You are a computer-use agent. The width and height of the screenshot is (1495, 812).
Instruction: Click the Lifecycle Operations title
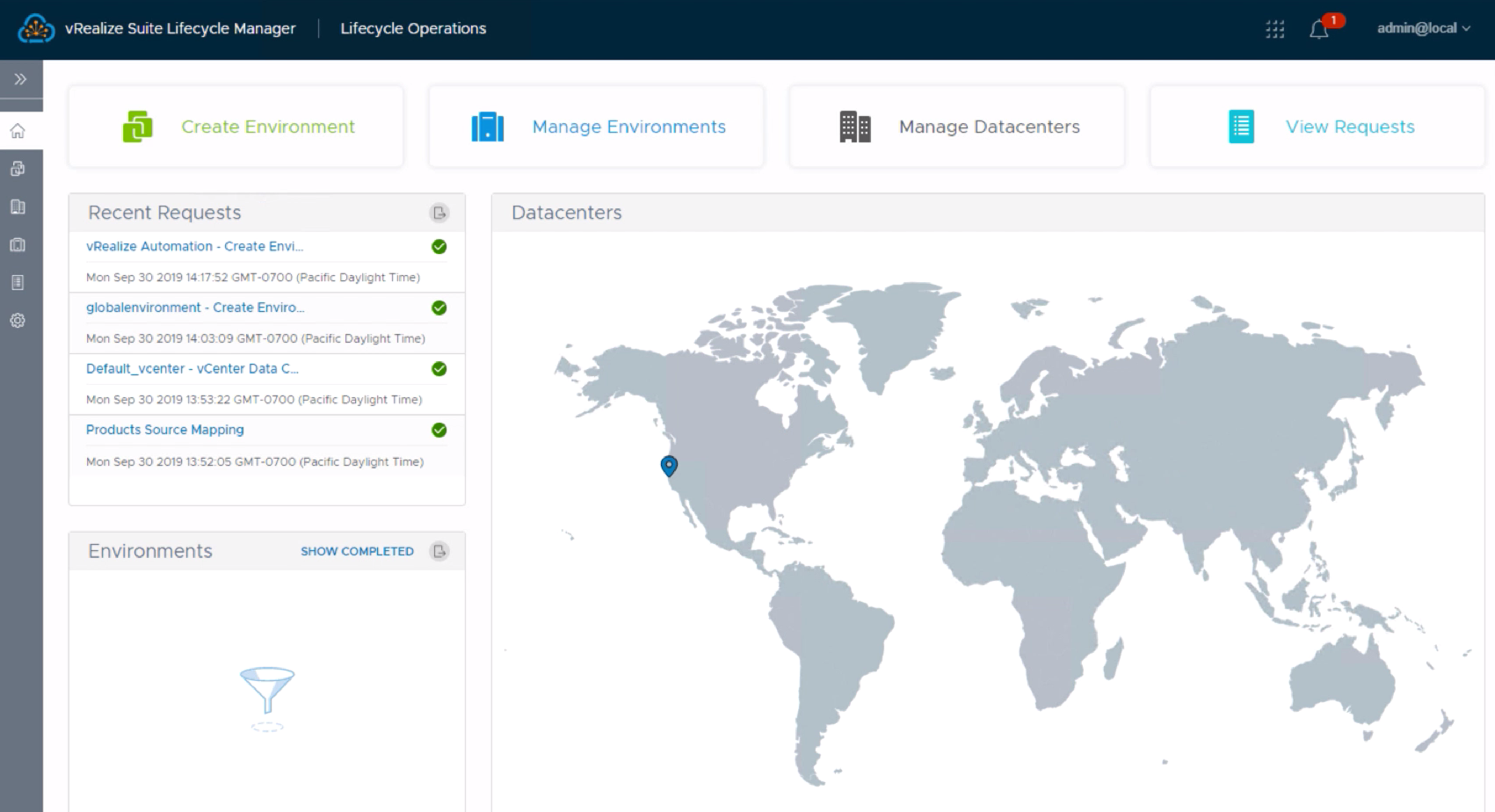413,28
